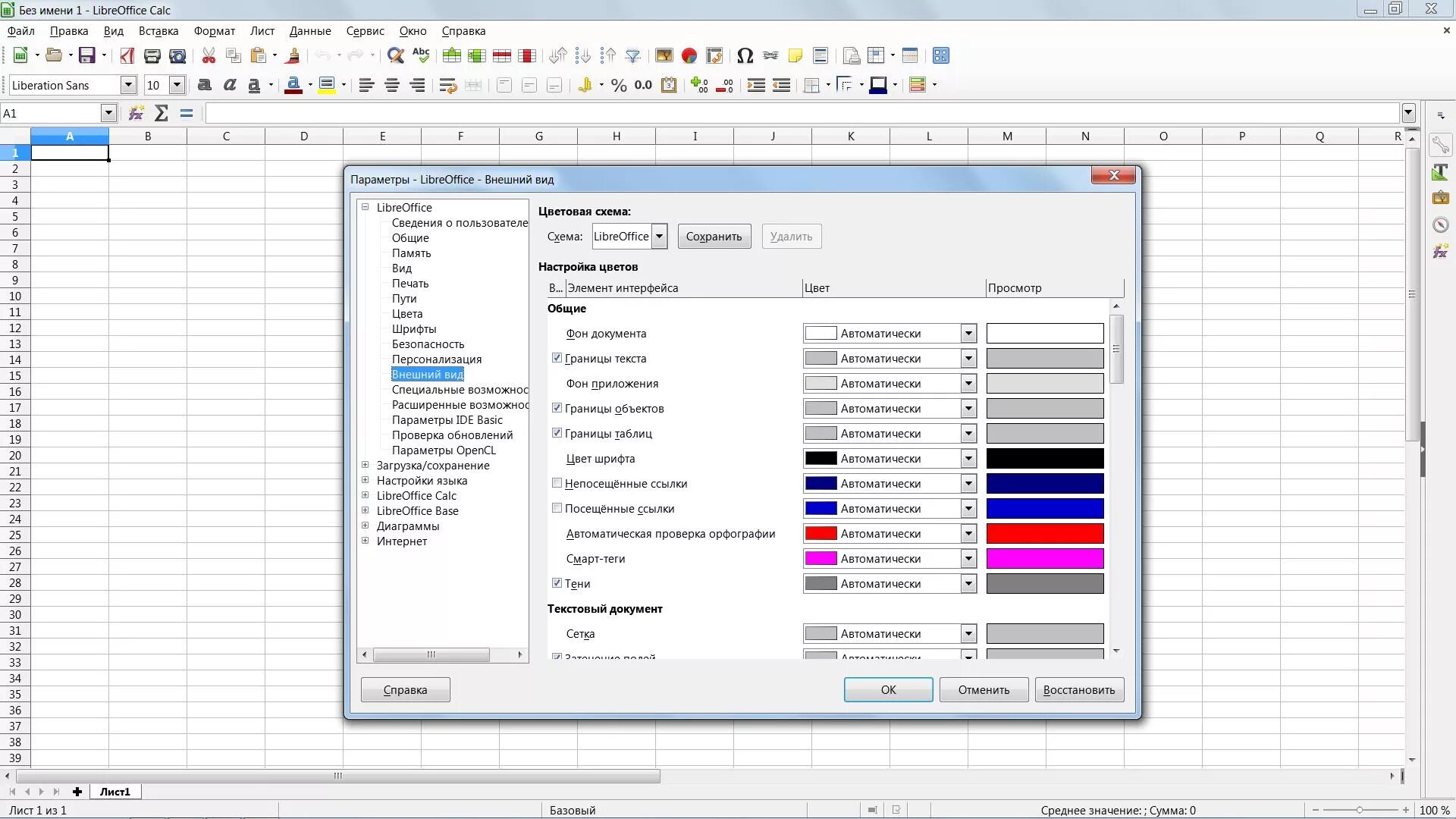Viewport: 1456px width, 819px height.
Task: Open the Вставка menu
Action: click(158, 31)
